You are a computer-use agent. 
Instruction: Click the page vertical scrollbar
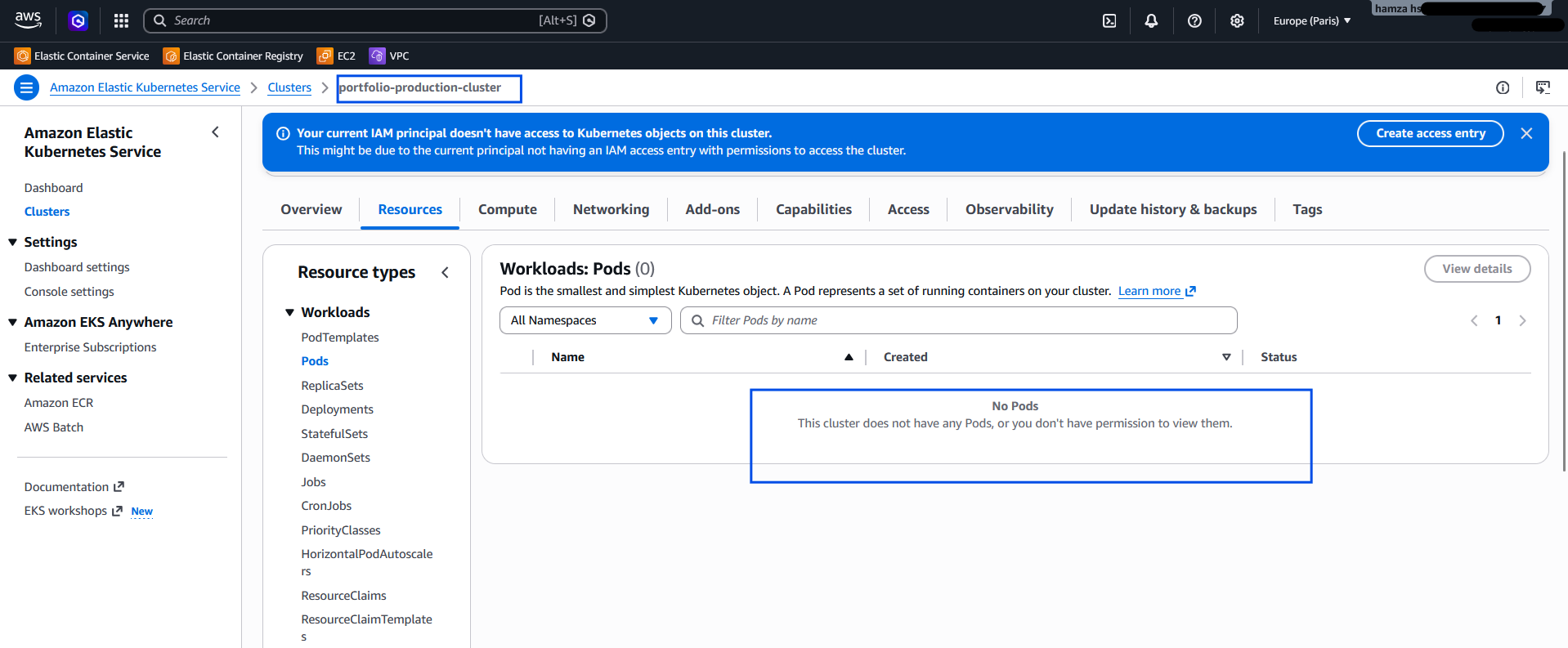click(x=1565, y=311)
